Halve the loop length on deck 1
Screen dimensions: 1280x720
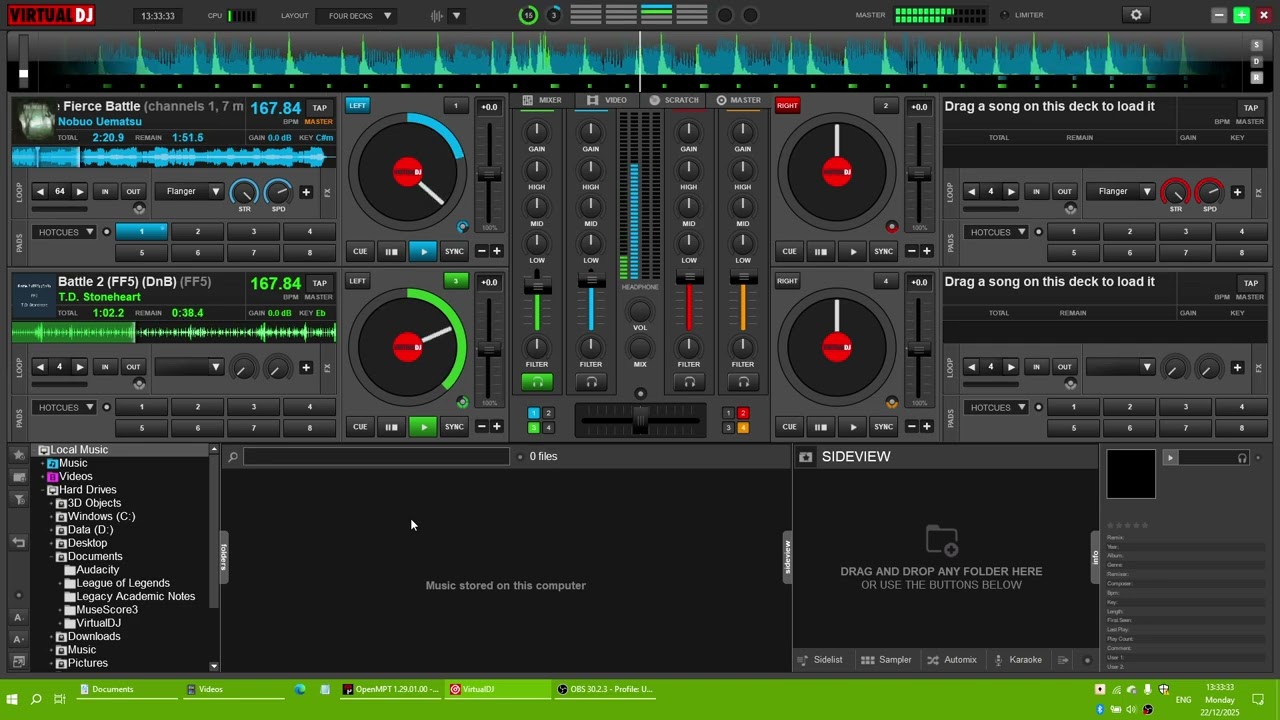40,192
